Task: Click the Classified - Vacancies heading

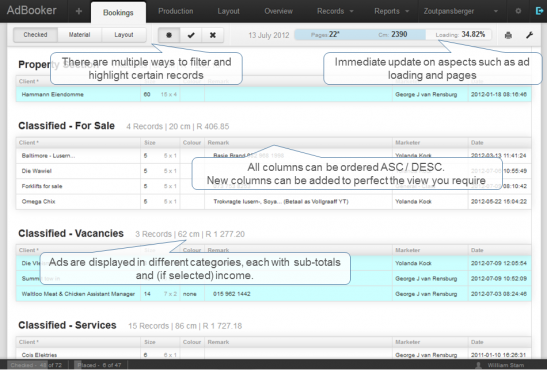Action: pos(71,233)
